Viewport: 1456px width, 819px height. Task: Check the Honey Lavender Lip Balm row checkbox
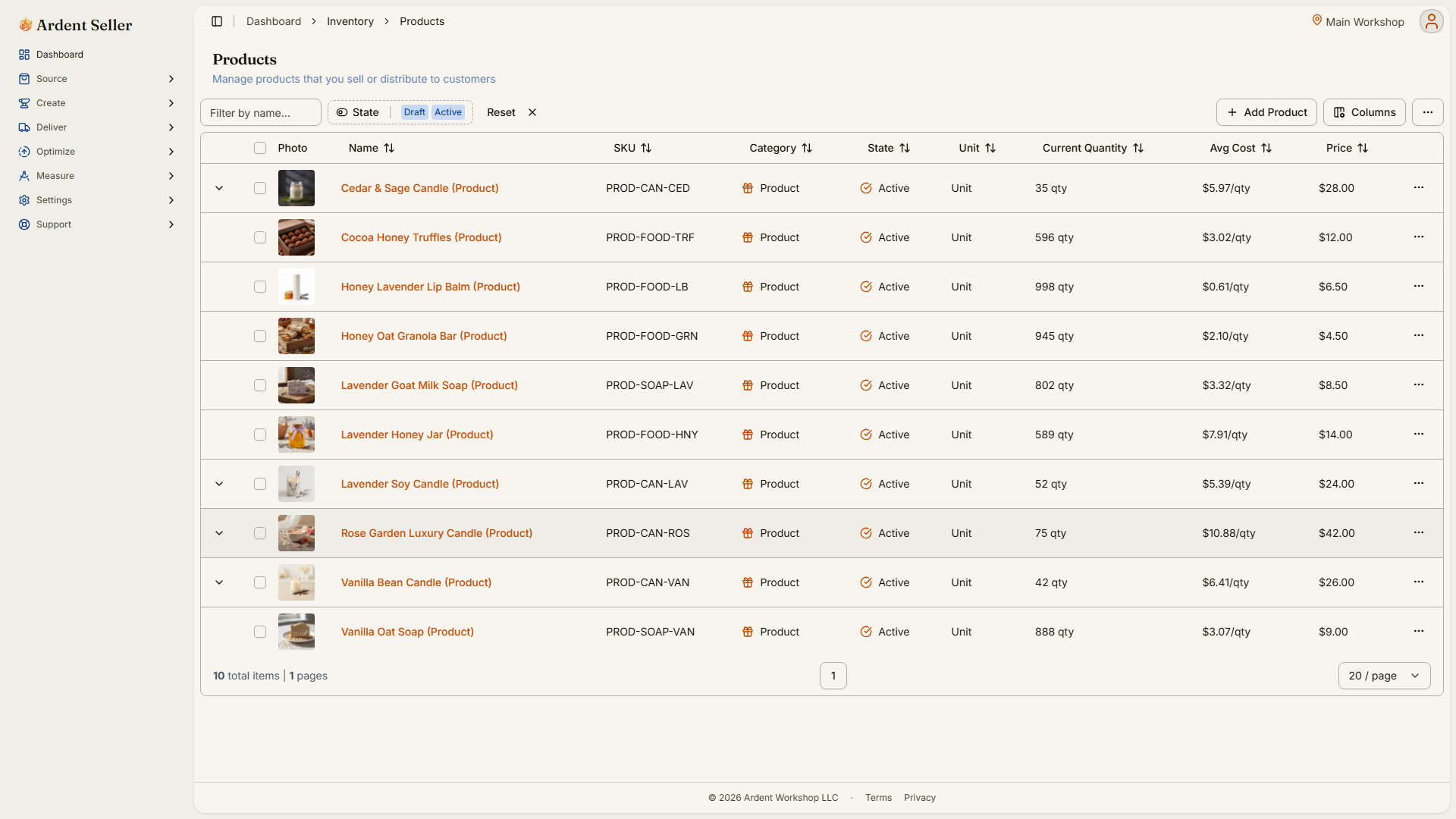[x=260, y=287]
